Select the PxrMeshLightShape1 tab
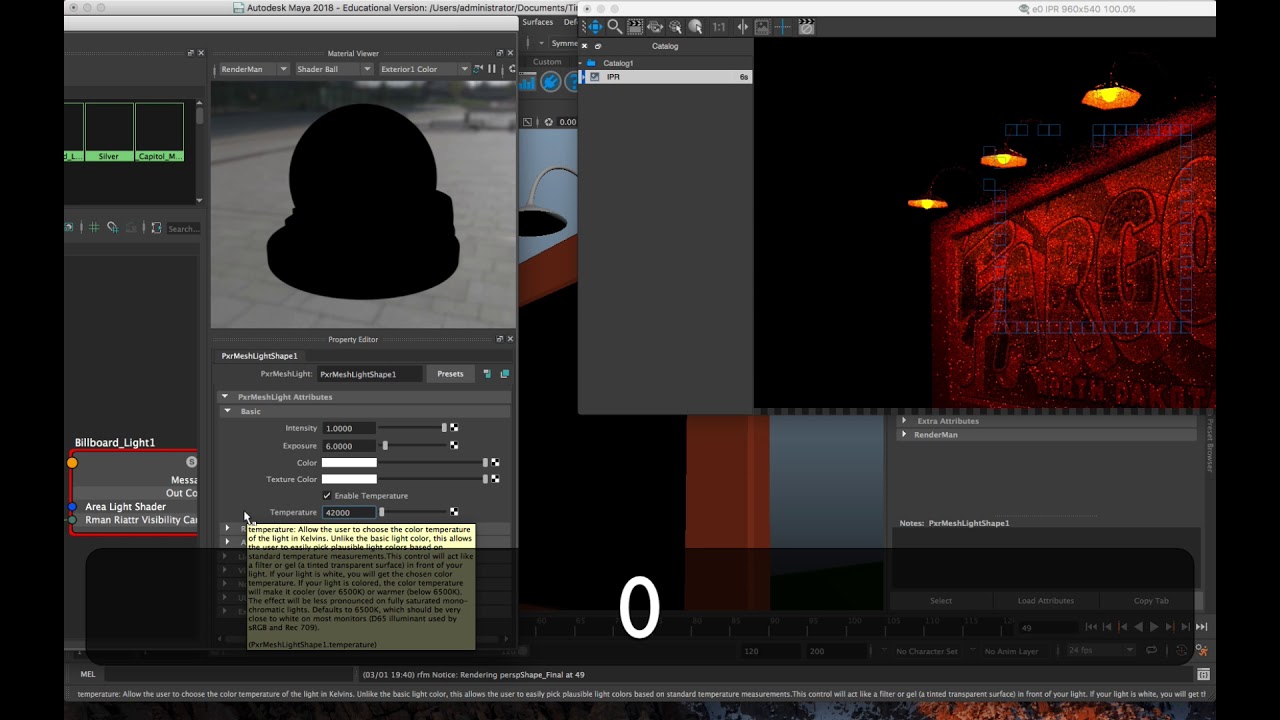1280x720 pixels. (x=259, y=356)
